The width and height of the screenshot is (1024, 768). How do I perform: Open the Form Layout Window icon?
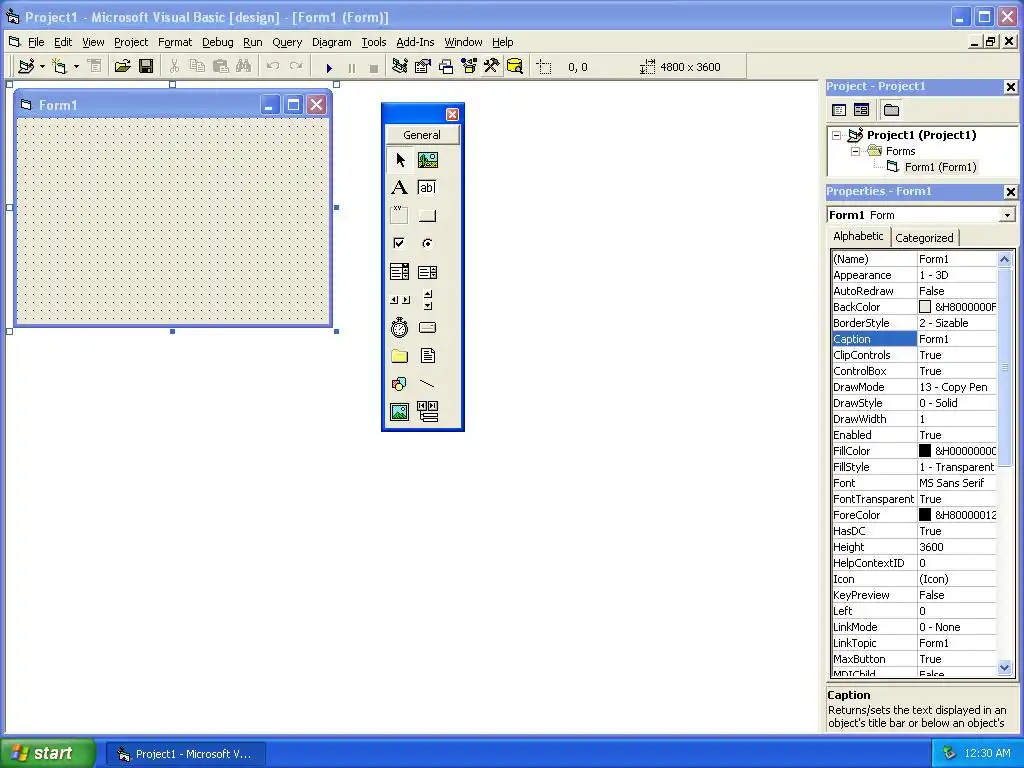point(446,66)
